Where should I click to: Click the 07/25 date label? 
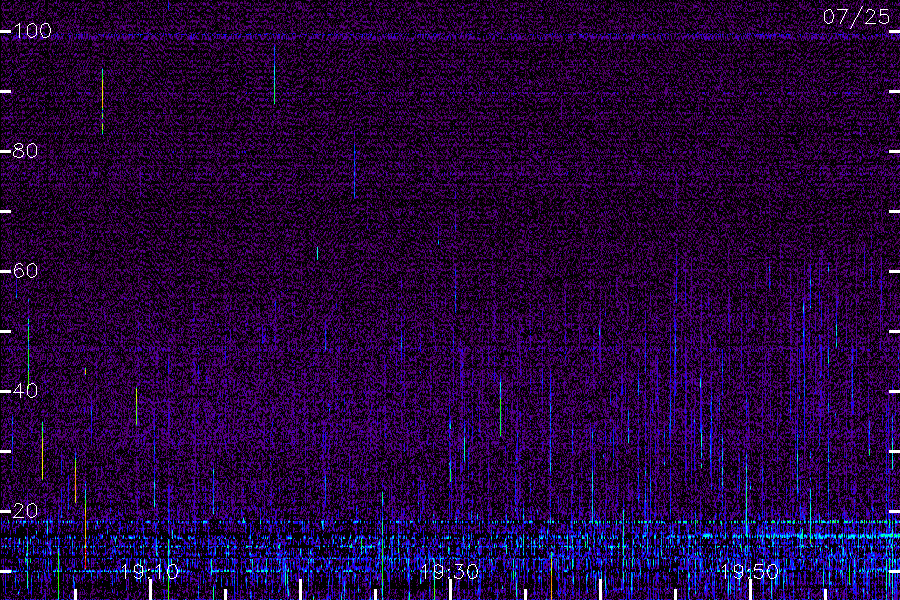pos(856,17)
